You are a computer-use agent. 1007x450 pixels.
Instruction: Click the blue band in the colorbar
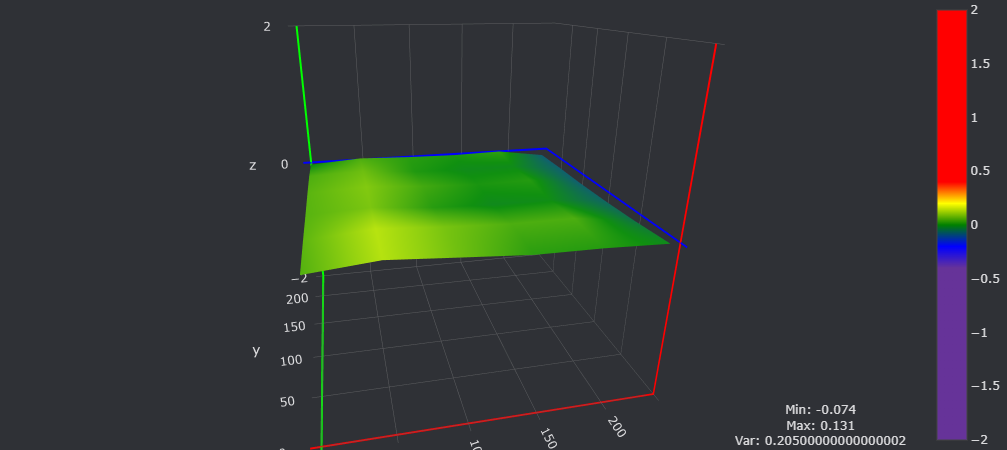tap(951, 244)
